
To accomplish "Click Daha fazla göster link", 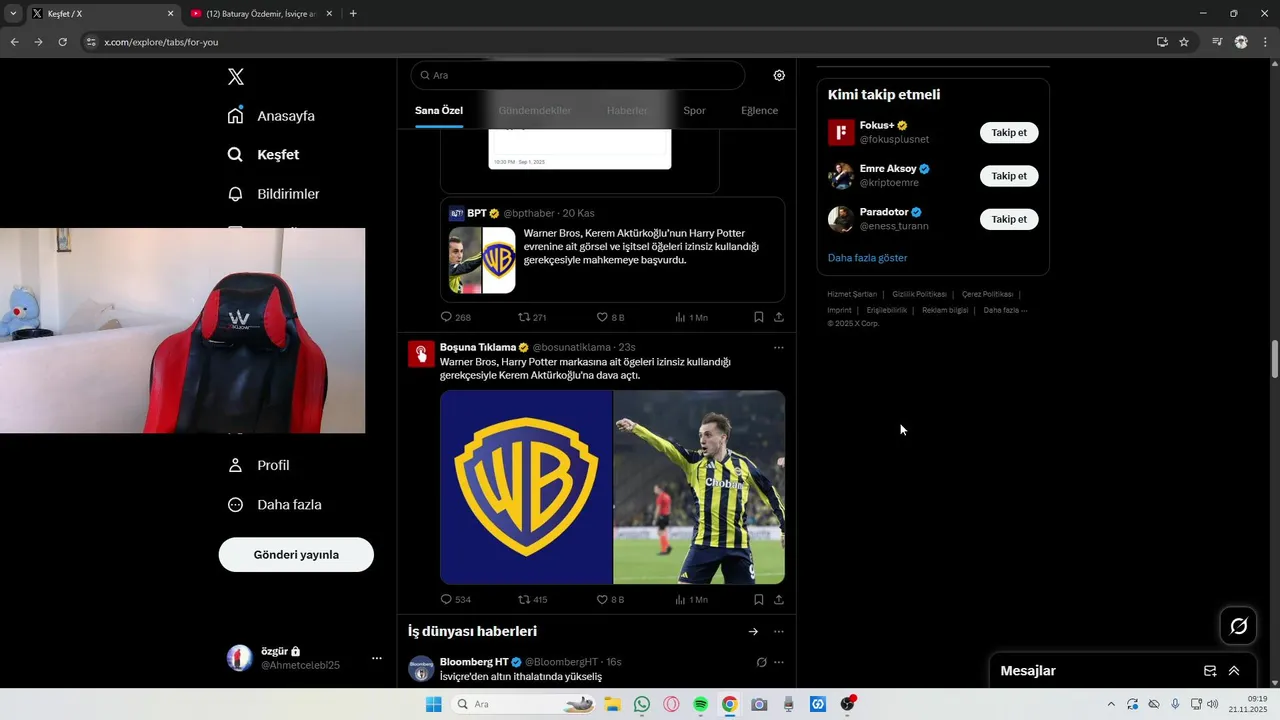I will click(867, 258).
